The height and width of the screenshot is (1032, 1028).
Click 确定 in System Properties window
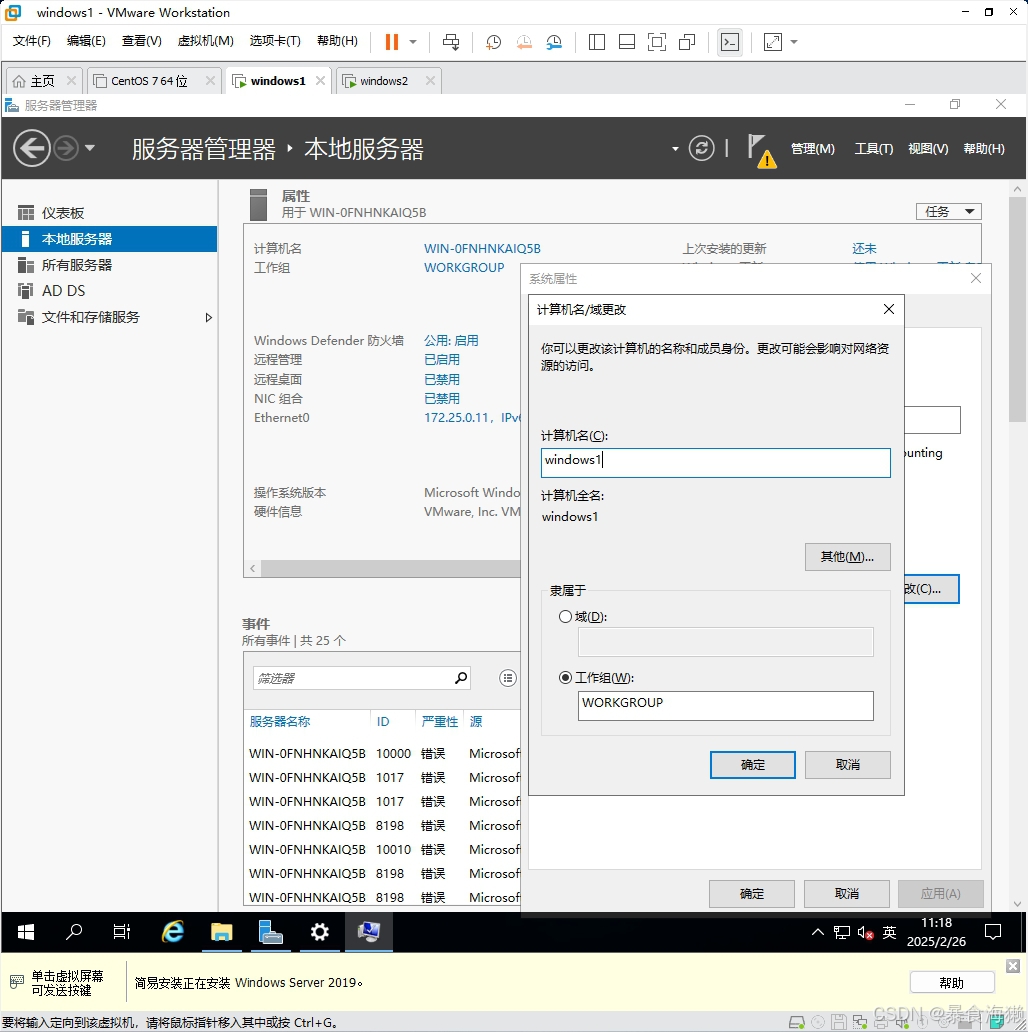point(752,894)
